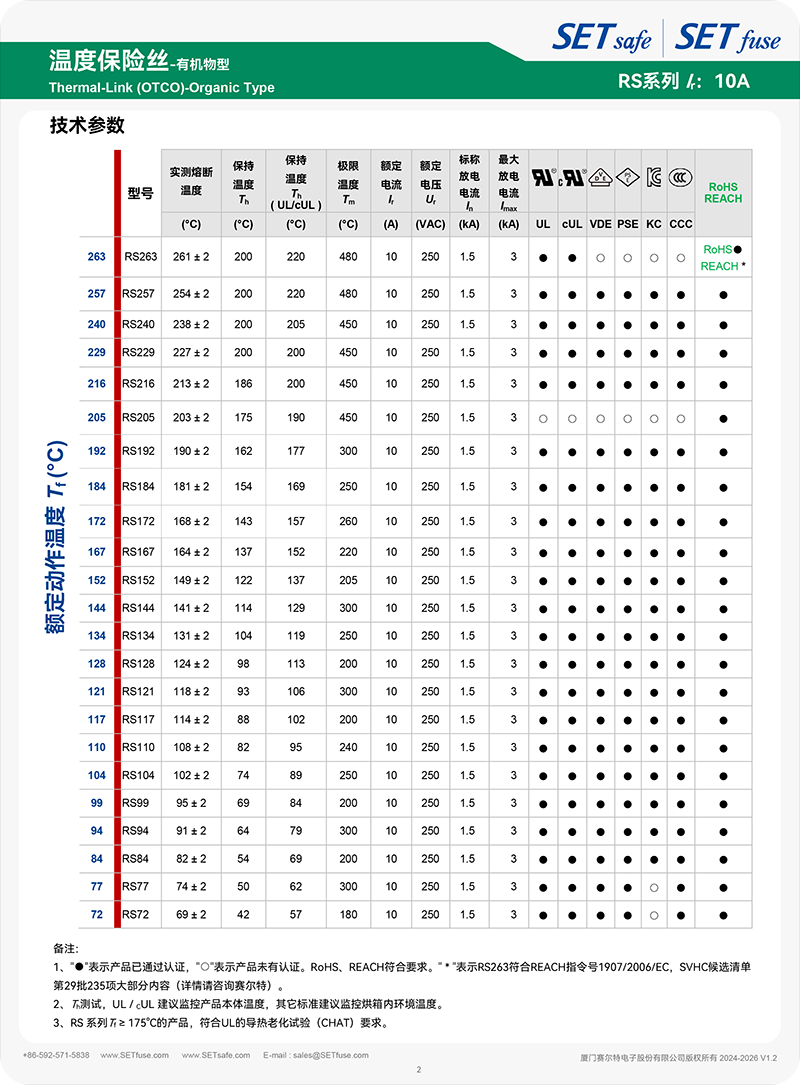
Task: Click note 2 about Th test monitoring
Action: pyautogui.click(x=248, y=1004)
